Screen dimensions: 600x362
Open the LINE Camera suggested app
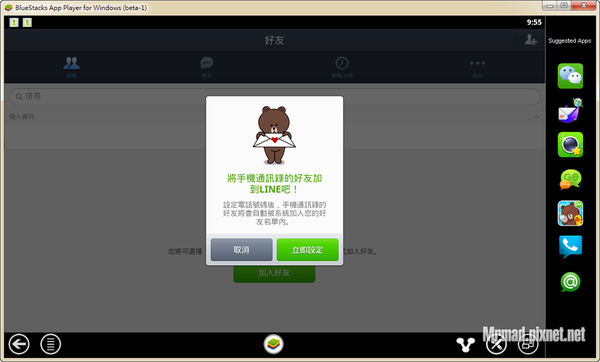tap(570, 145)
